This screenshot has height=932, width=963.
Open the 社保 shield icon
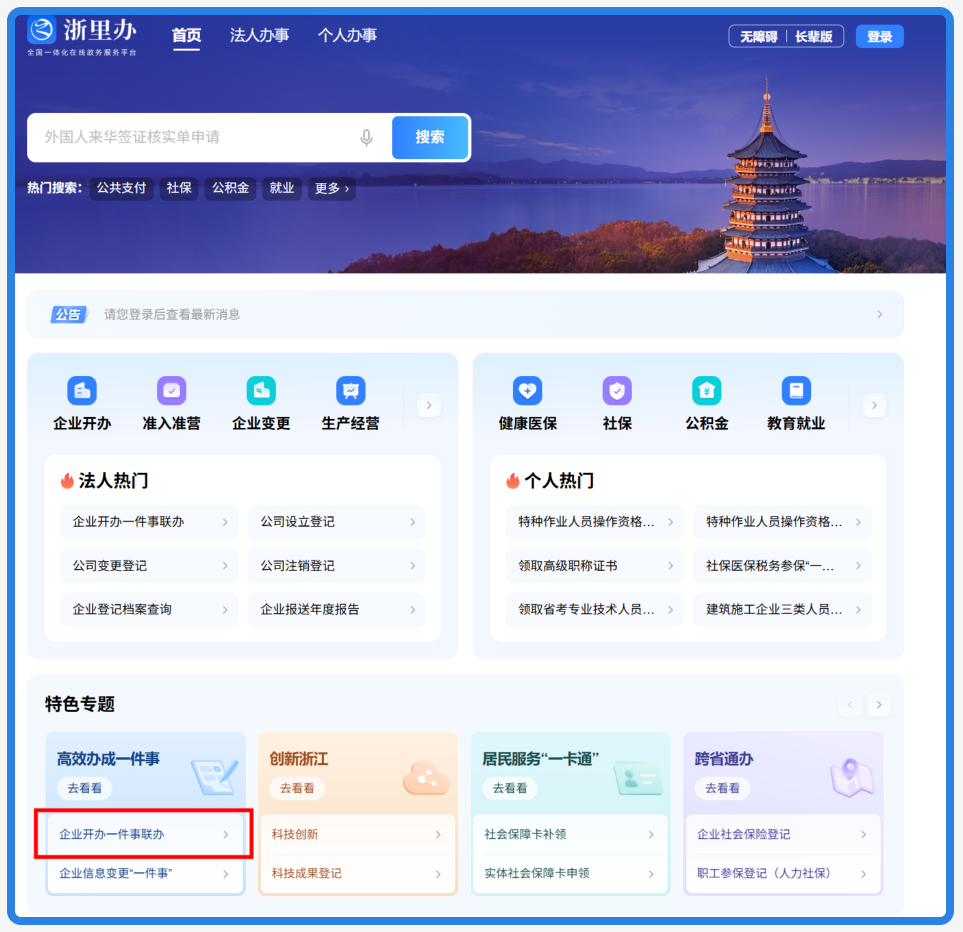[x=617, y=390]
